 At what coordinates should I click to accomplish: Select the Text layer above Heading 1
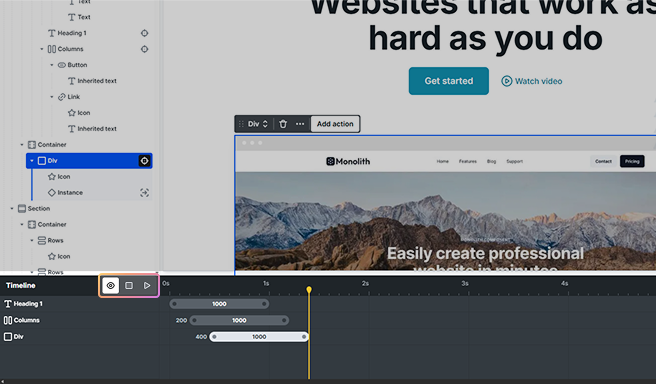[x=79, y=17]
